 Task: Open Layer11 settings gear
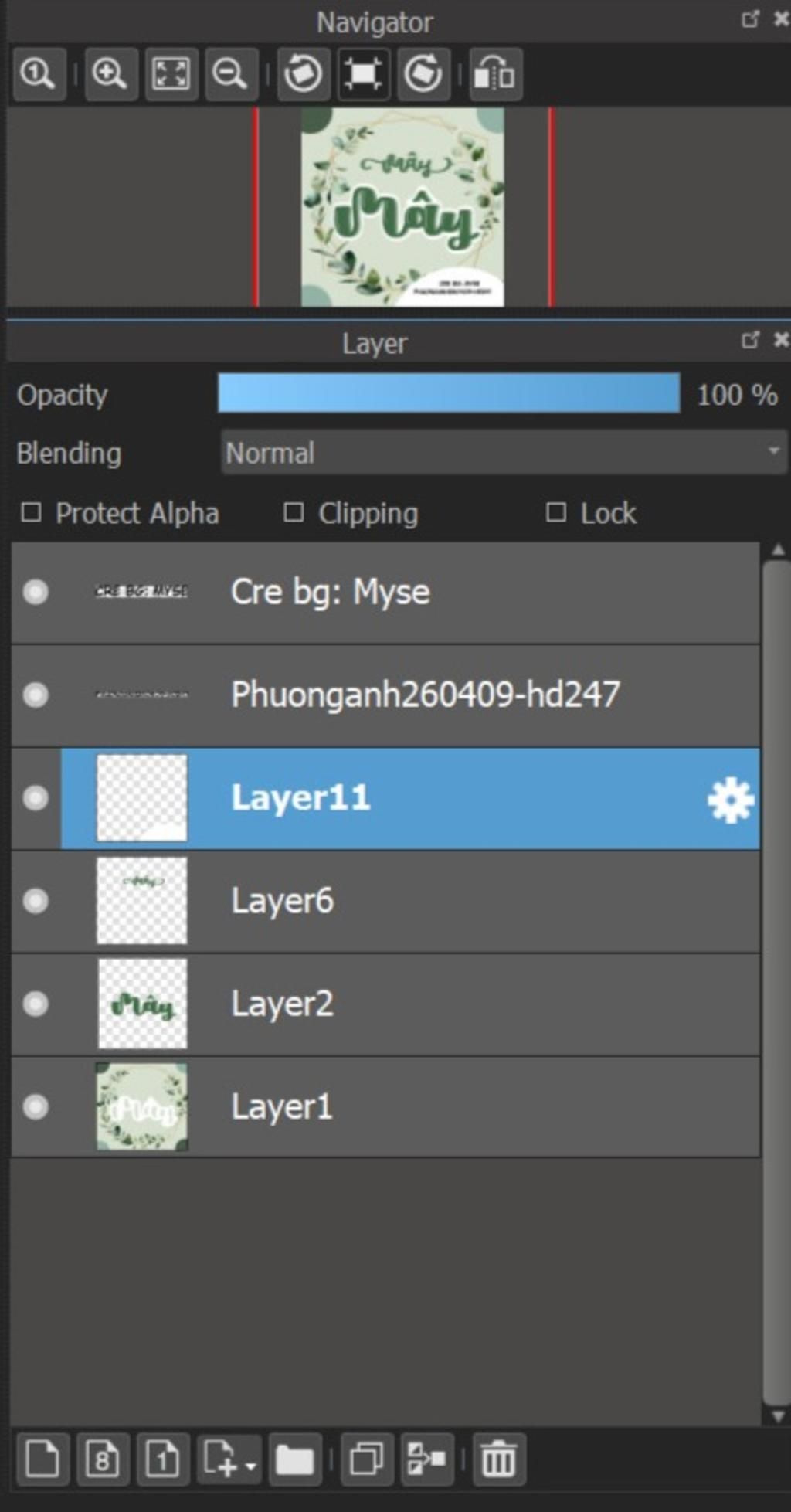(730, 800)
